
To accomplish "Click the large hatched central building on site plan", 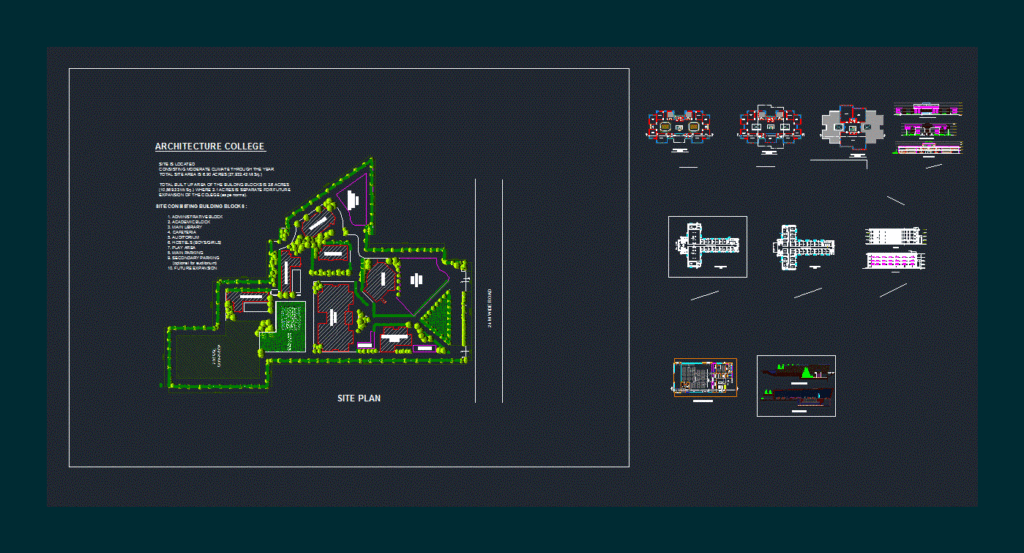I will coord(334,318).
